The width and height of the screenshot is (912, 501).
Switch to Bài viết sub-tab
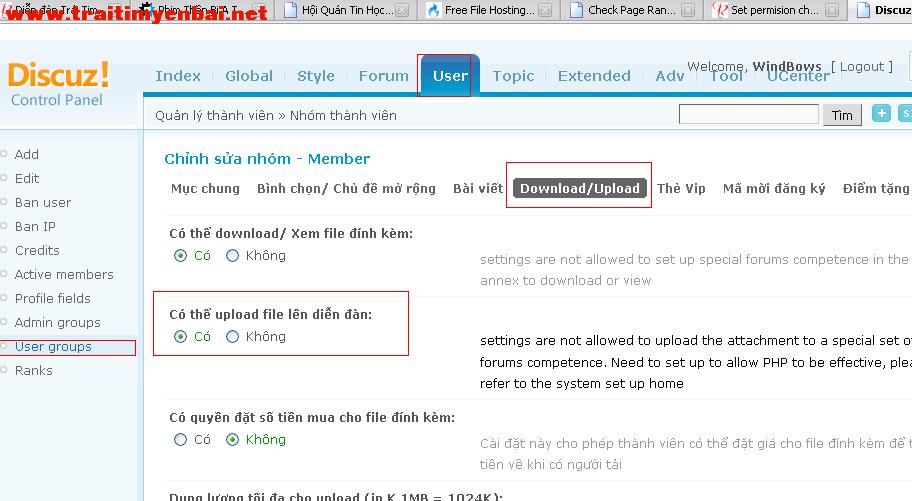pyautogui.click(x=478, y=189)
